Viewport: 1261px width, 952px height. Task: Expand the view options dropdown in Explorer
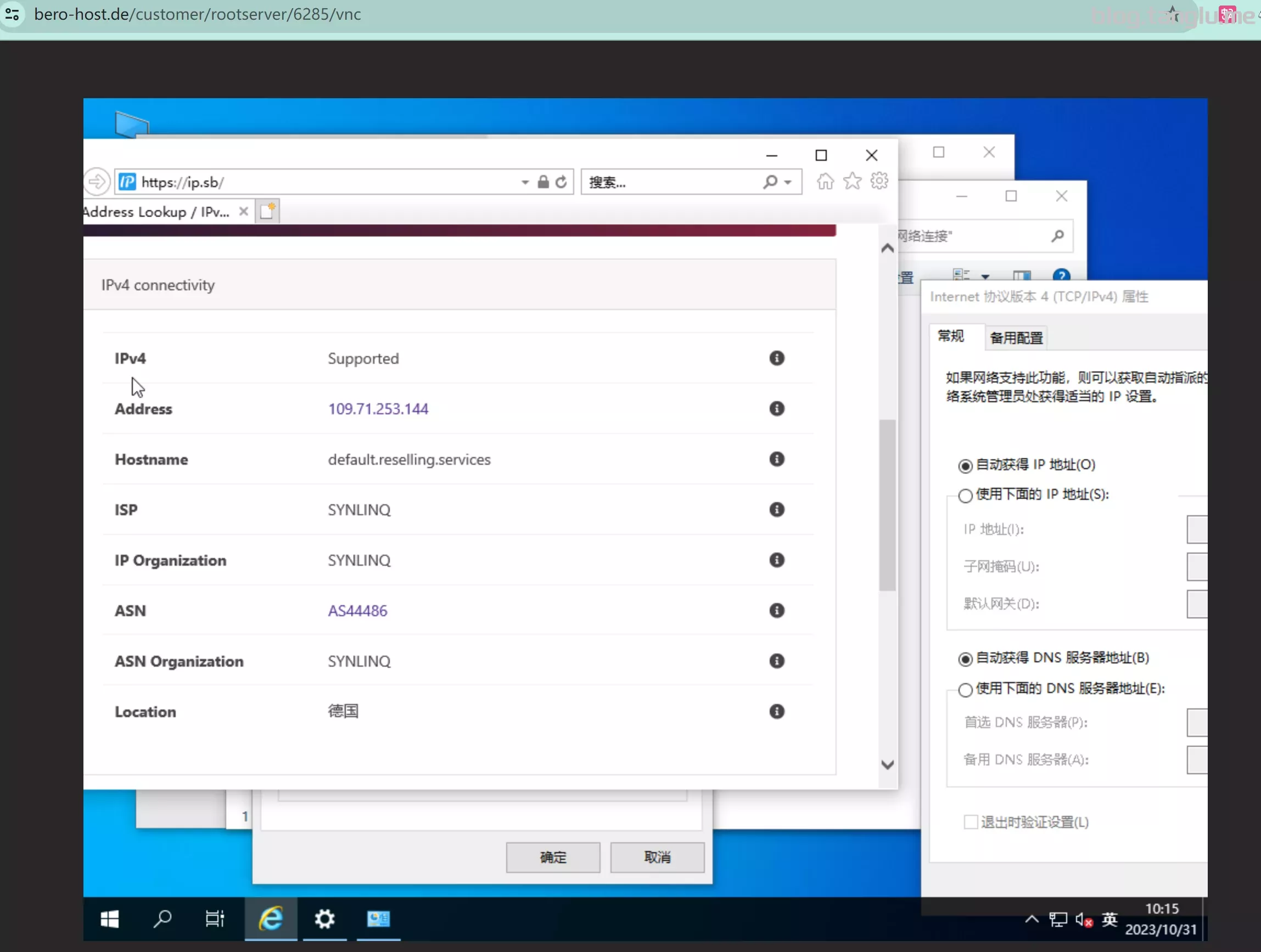pyautogui.click(x=985, y=277)
